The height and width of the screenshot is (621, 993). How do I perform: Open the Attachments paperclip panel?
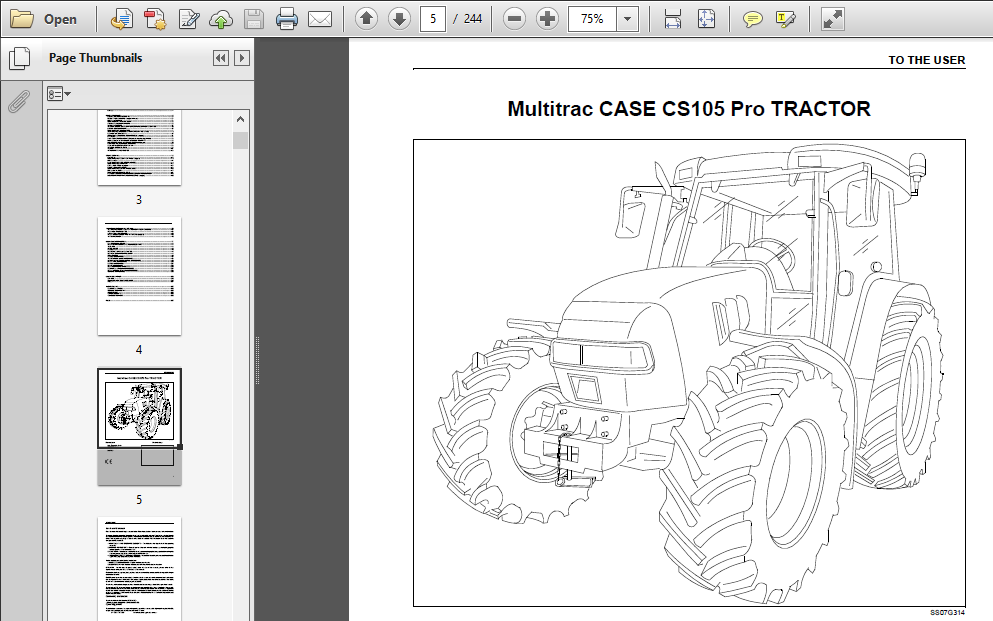(x=19, y=101)
